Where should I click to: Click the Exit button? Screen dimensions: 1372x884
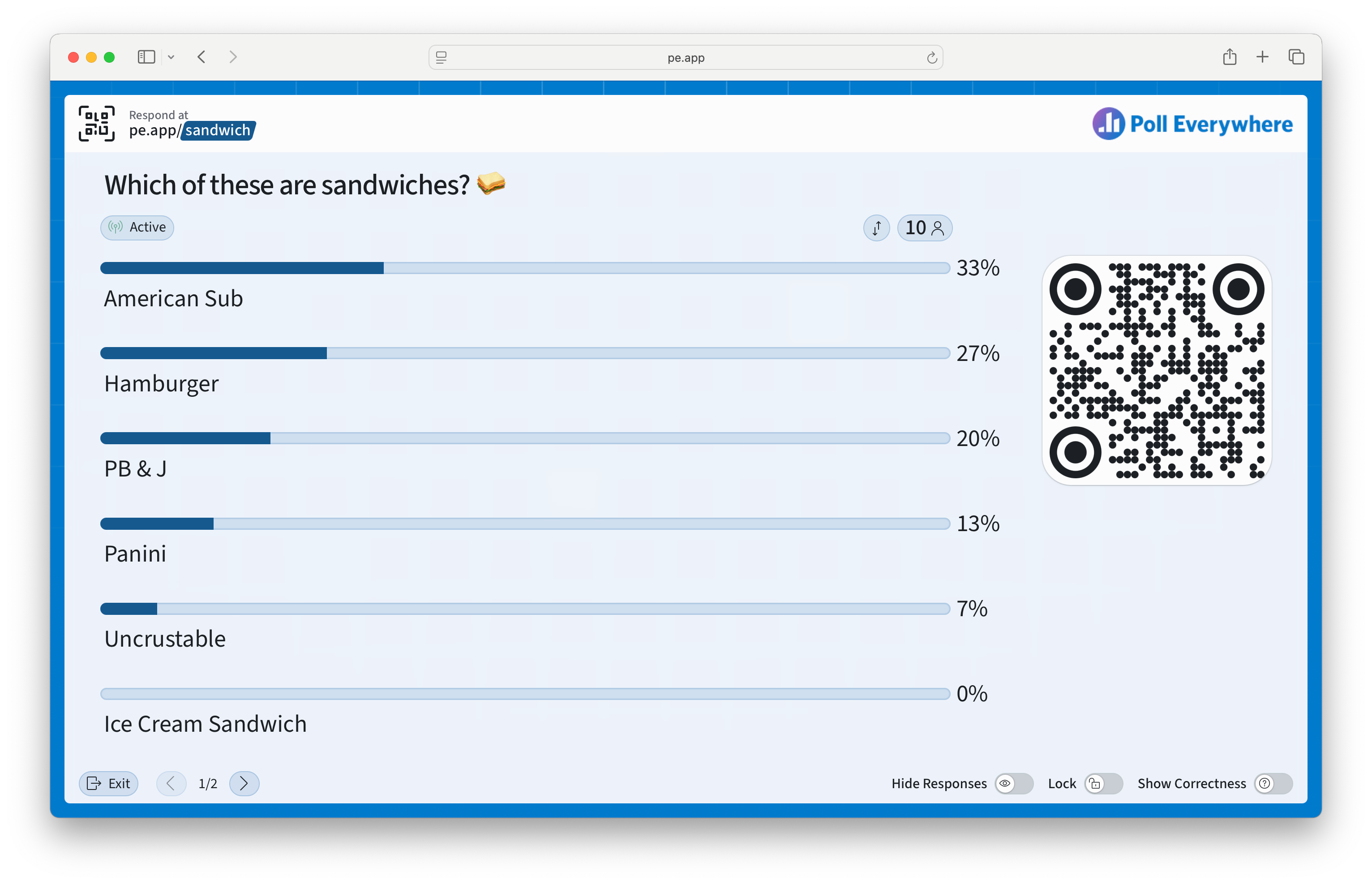click(x=108, y=783)
